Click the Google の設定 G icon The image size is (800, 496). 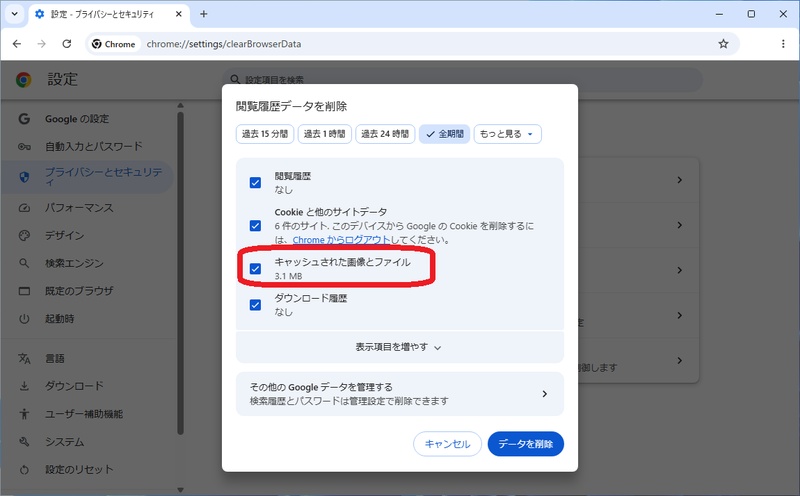pyautogui.click(x=24, y=119)
